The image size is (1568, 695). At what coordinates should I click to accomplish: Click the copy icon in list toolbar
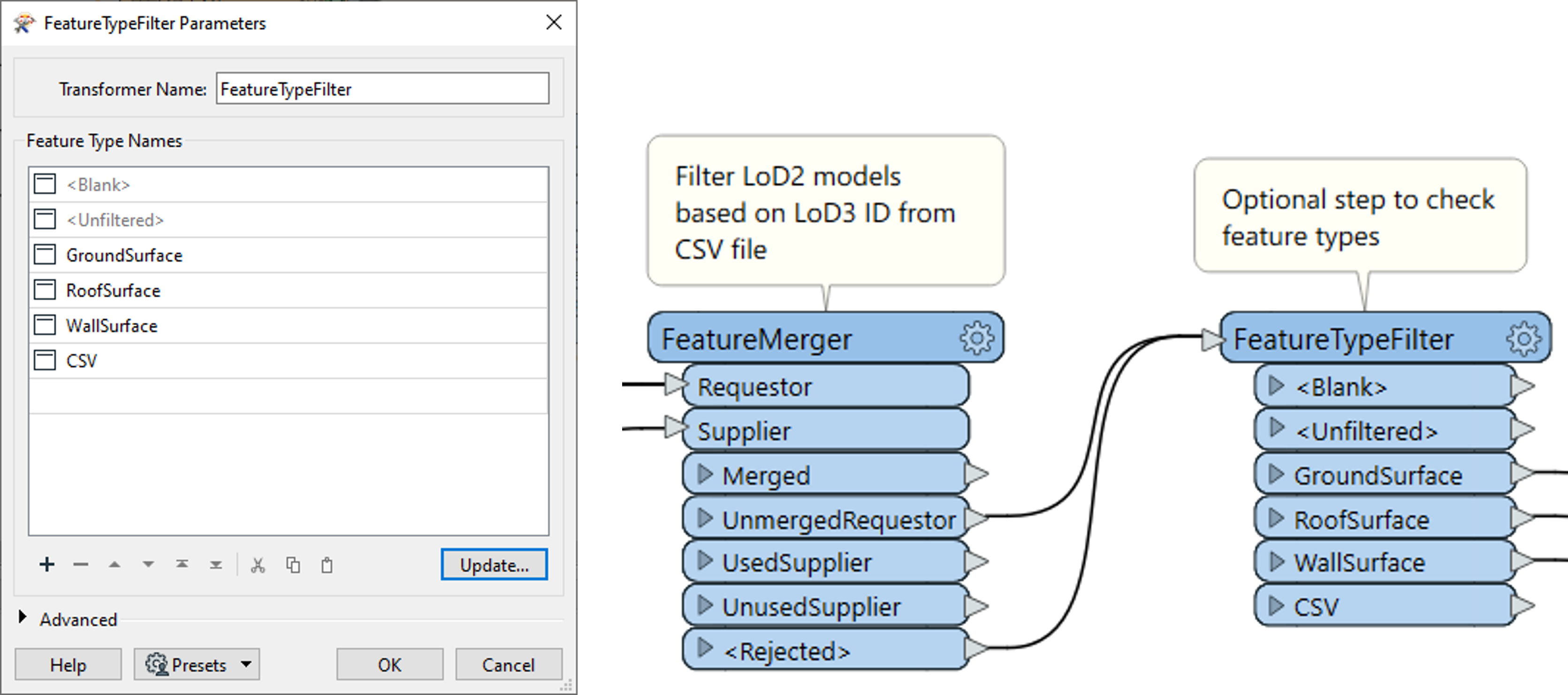[293, 565]
